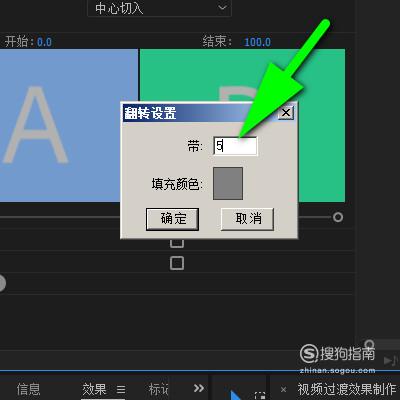Toggle the lower checkbox below the dialog
The image size is (400, 400).
tap(177, 263)
